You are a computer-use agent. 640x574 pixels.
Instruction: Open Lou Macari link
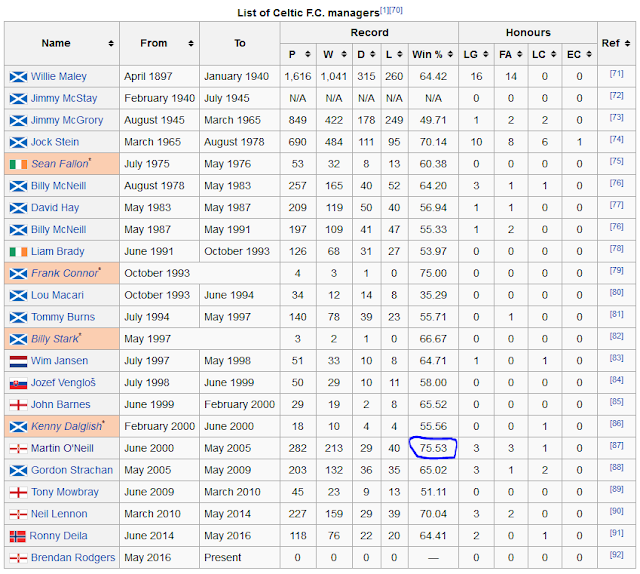(57, 295)
